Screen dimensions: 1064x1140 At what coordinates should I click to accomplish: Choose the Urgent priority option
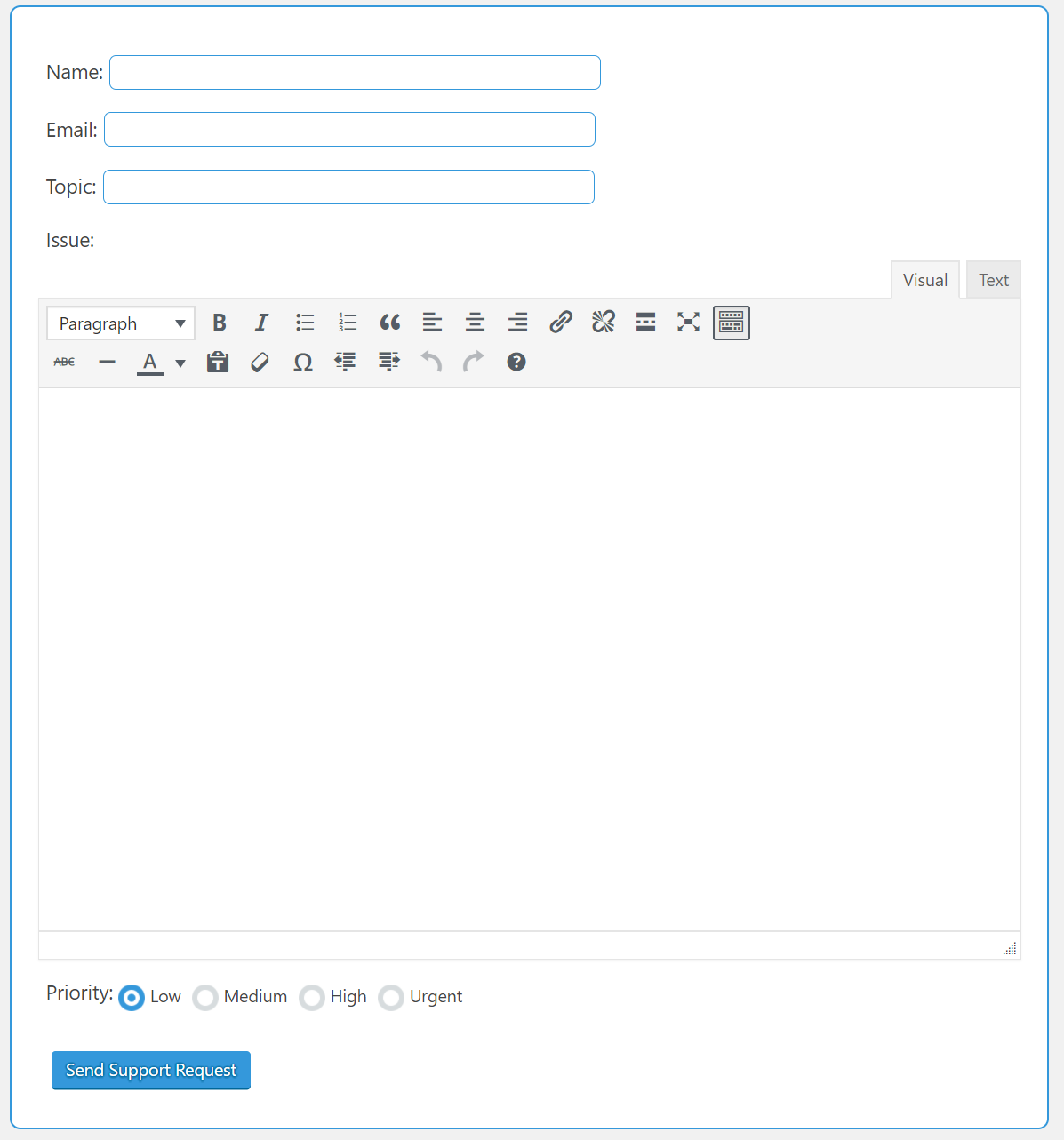[391, 998]
